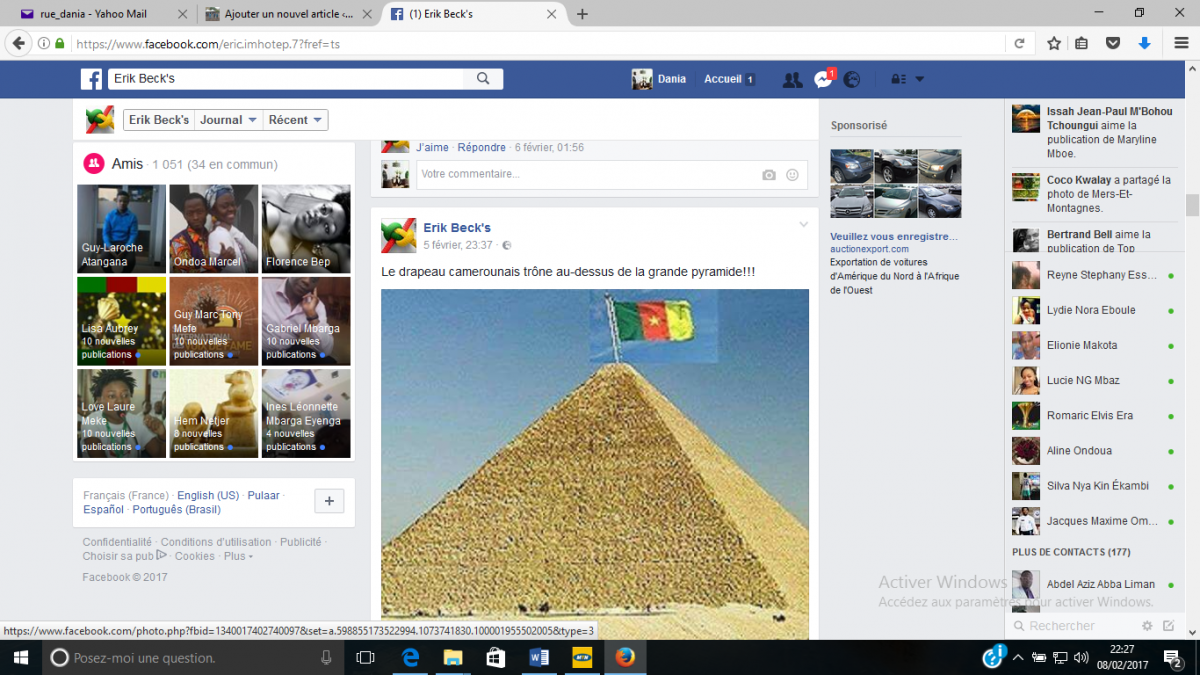Open Guy-Laroche Atangana friend thumbnail
This screenshot has height=675, width=1200.
120,229
